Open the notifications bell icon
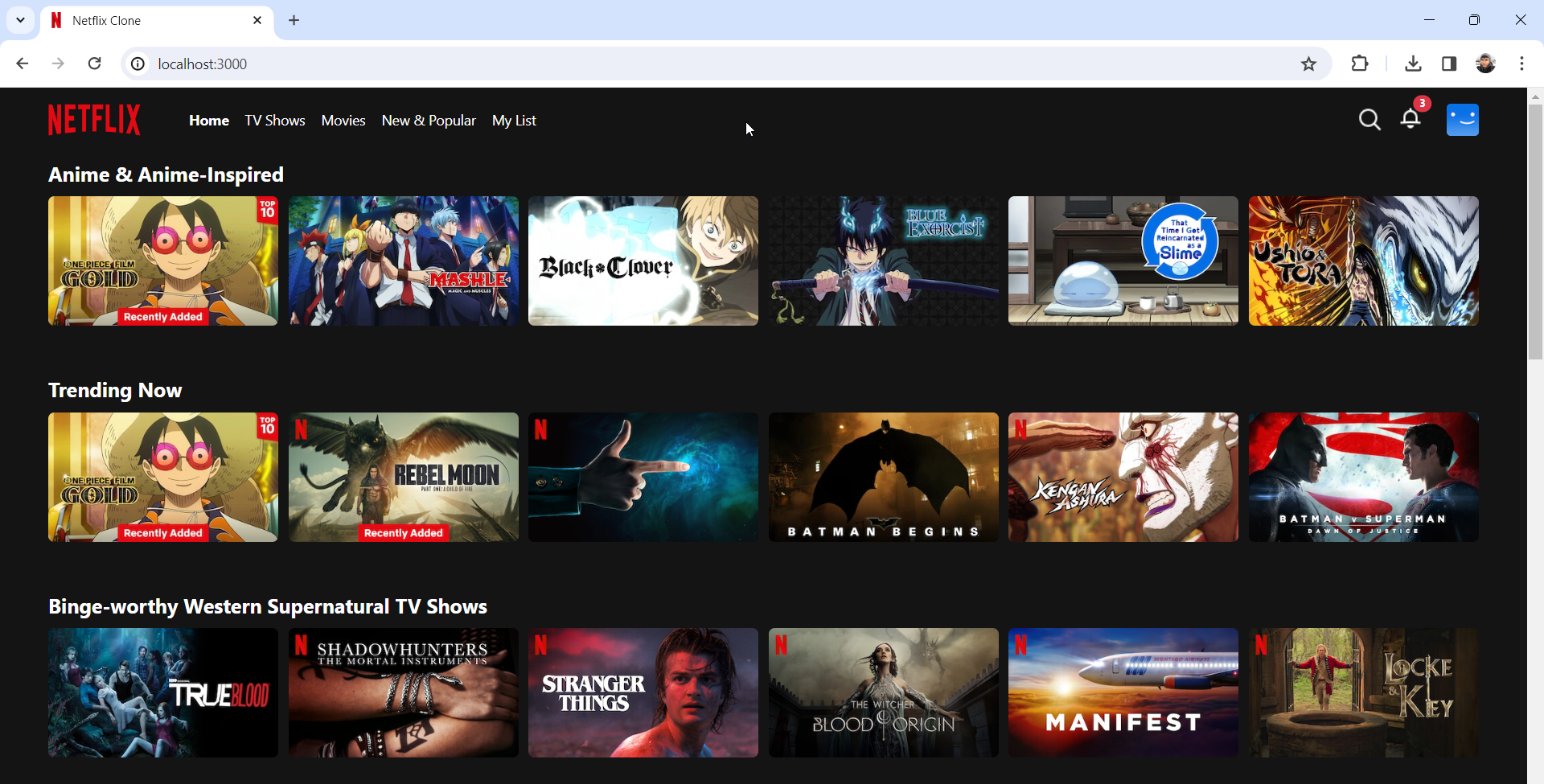This screenshot has height=784, width=1544. [1411, 119]
